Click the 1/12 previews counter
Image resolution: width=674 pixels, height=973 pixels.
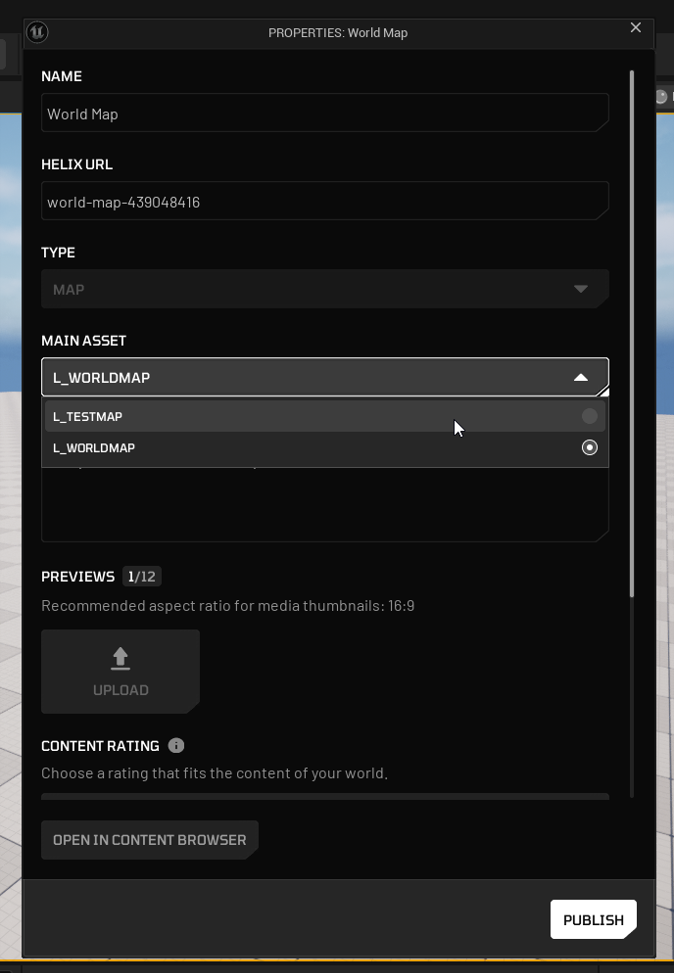coord(142,576)
